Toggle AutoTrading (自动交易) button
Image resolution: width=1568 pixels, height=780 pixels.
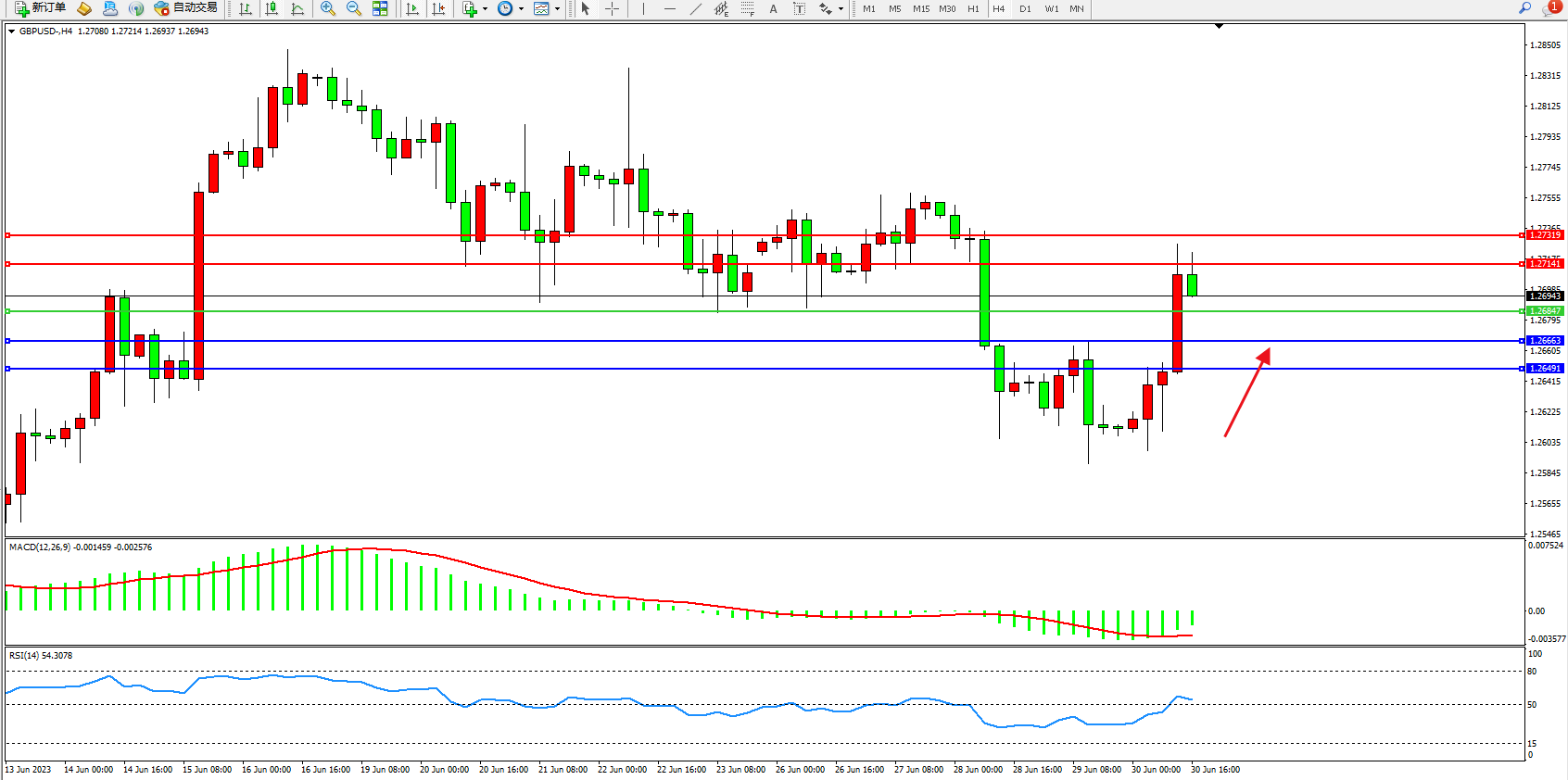pos(185,8)
